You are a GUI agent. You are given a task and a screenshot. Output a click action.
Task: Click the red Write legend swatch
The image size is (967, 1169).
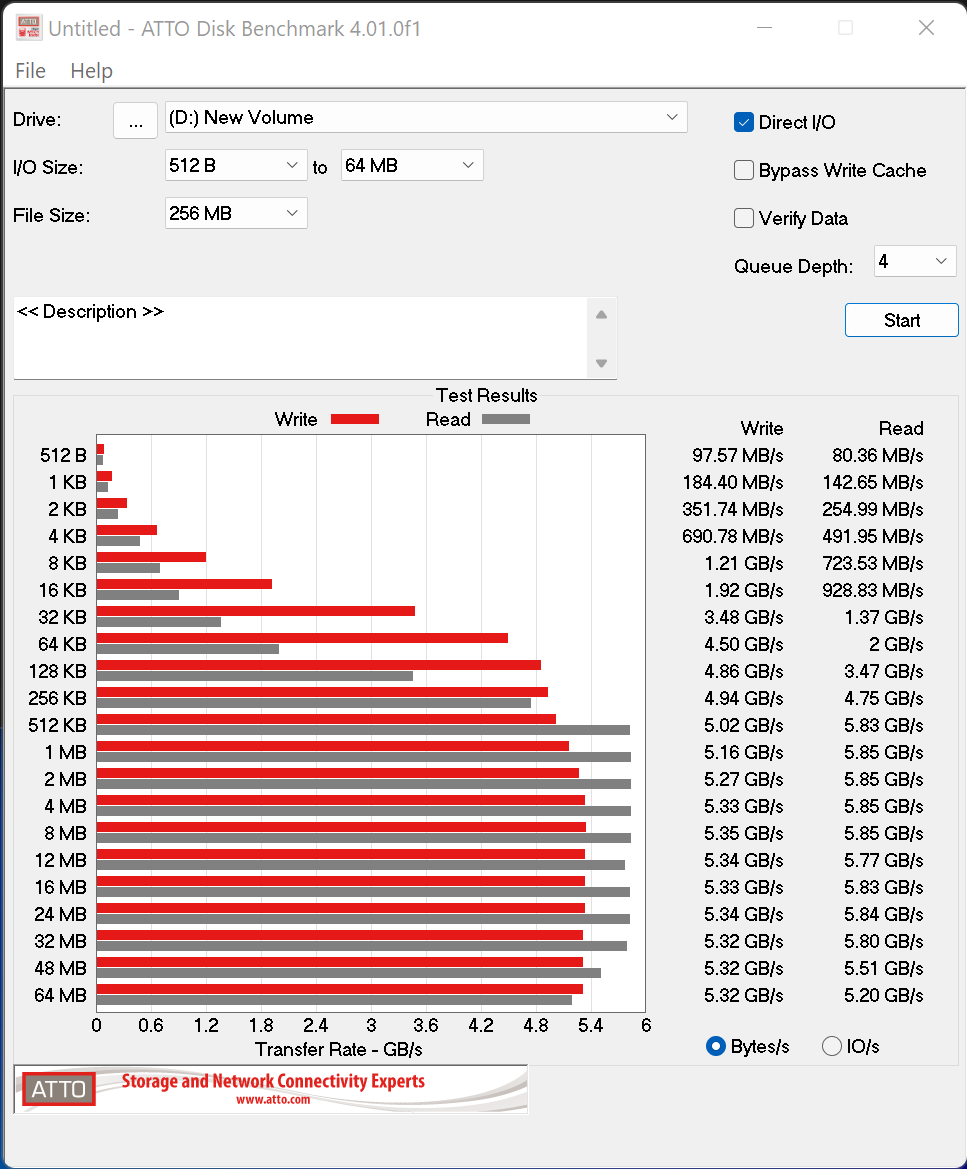pyautogui.click(x=354, y=419)
